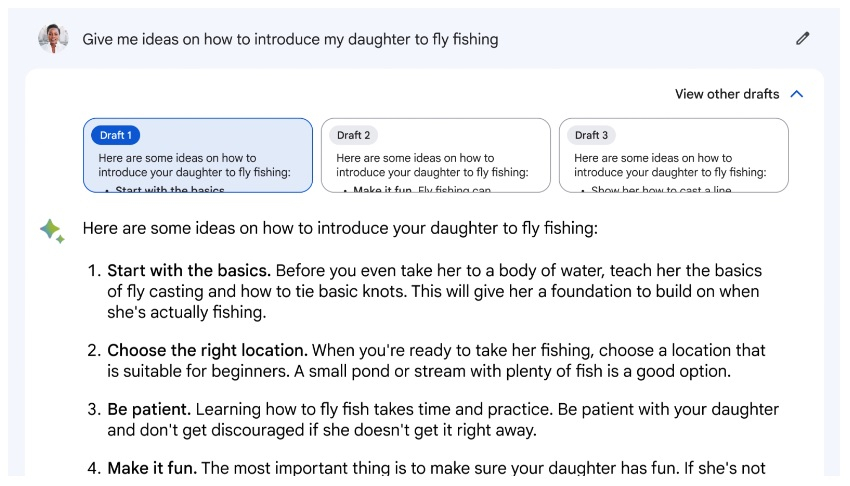
Task: Click the bold 'Start with the basics.' heading
Action: click(189, 270)
